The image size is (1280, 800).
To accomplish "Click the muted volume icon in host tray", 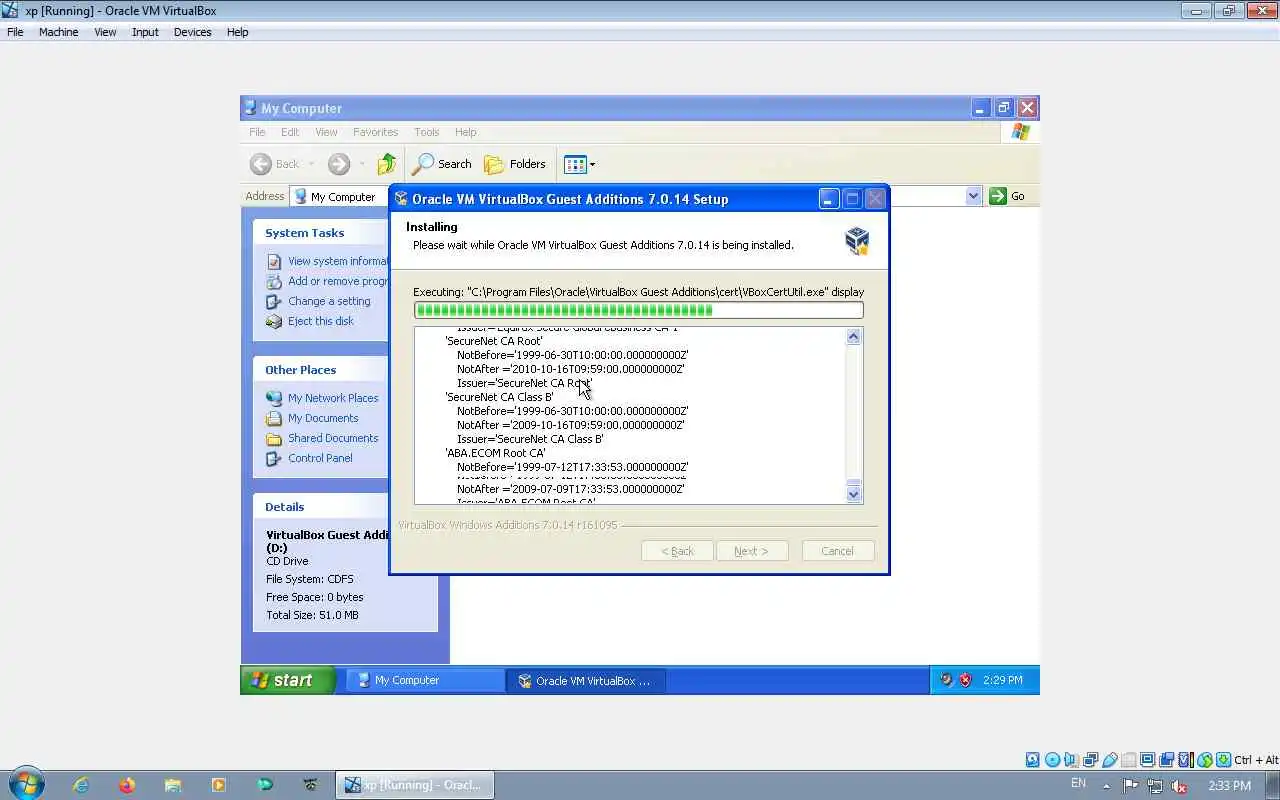I will [x=1179, y=786].
